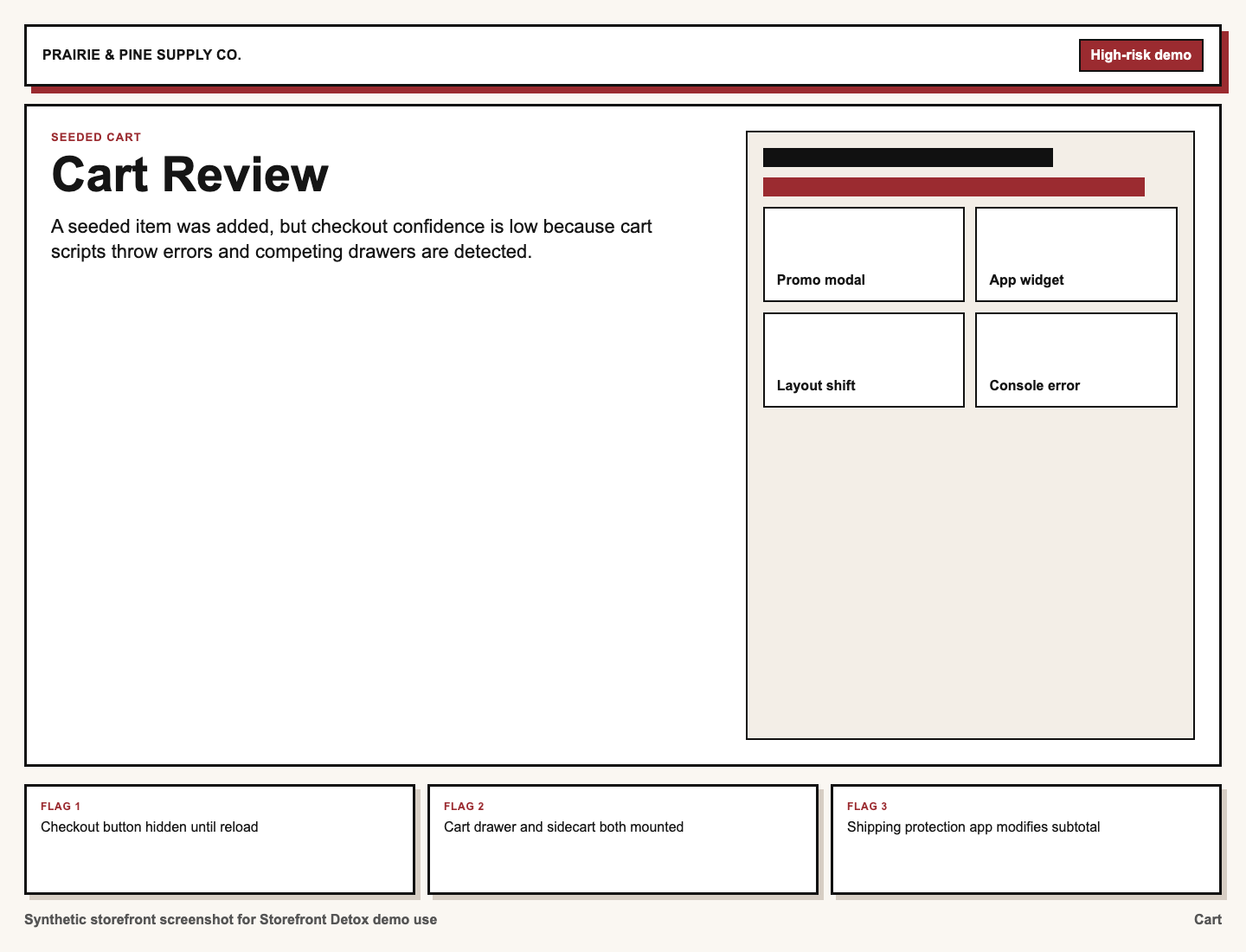Image resolution: width=1246 pixels, height=952 pixels.
Task: Select the Console error card
Action: (x=1076, y=360)
